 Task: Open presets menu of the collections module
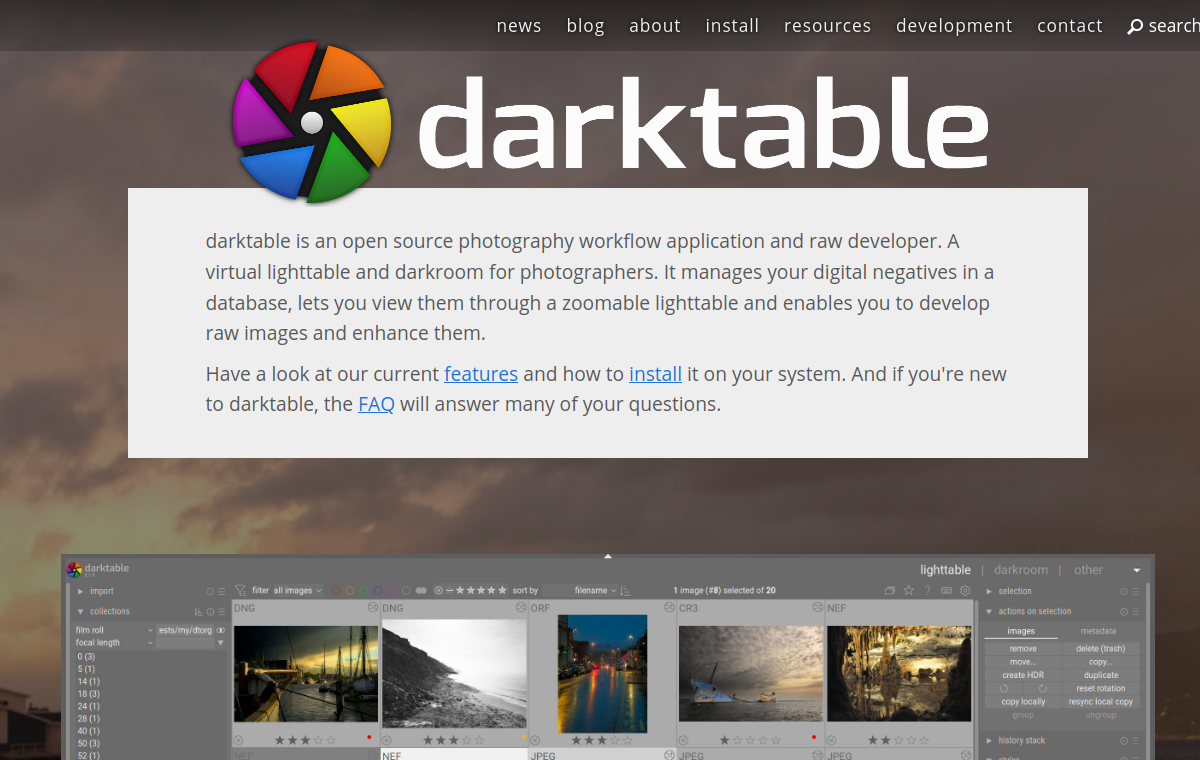coord(221,612)
